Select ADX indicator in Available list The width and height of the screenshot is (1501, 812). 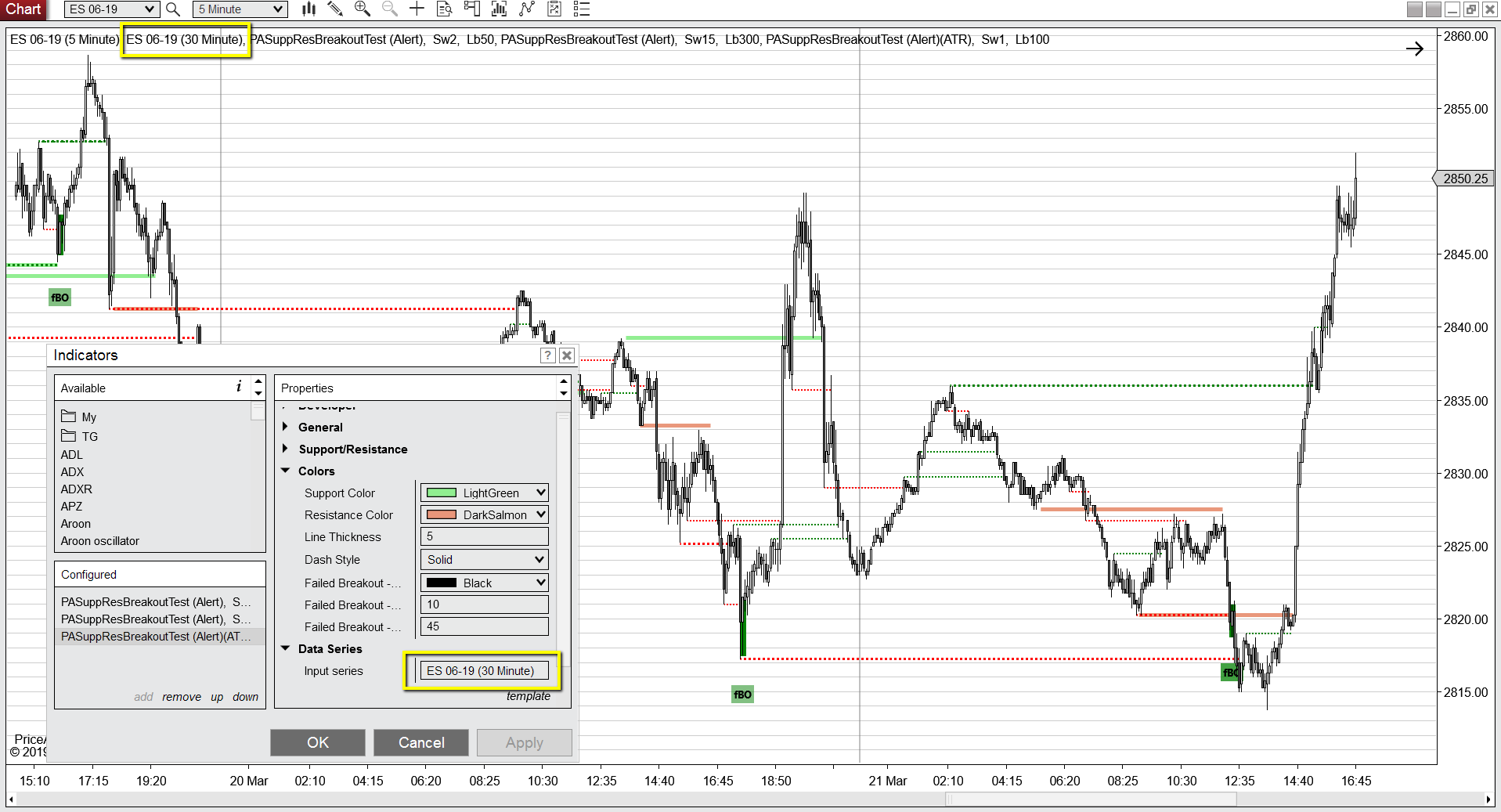(72, 472)
